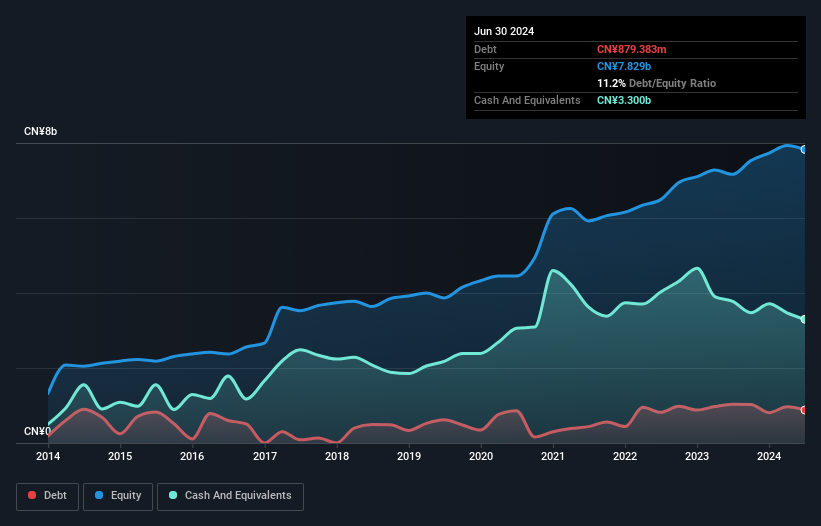This screenshot has height=526, width=821.
Task: Click the CN¥7.829b equity value
Action: click(624, 66)
